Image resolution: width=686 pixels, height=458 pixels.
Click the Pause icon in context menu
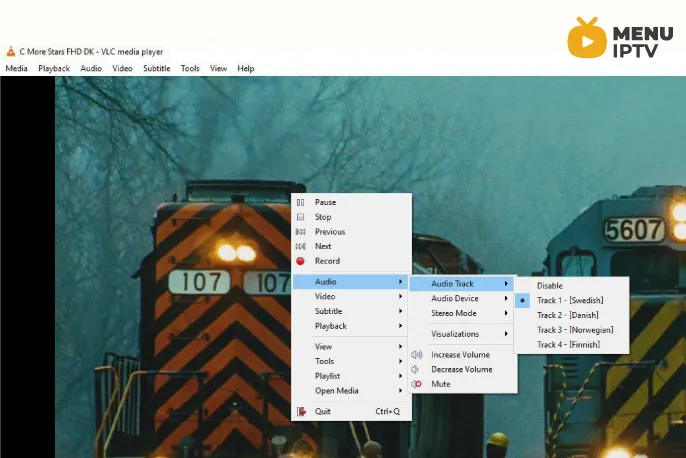[300, 202]
